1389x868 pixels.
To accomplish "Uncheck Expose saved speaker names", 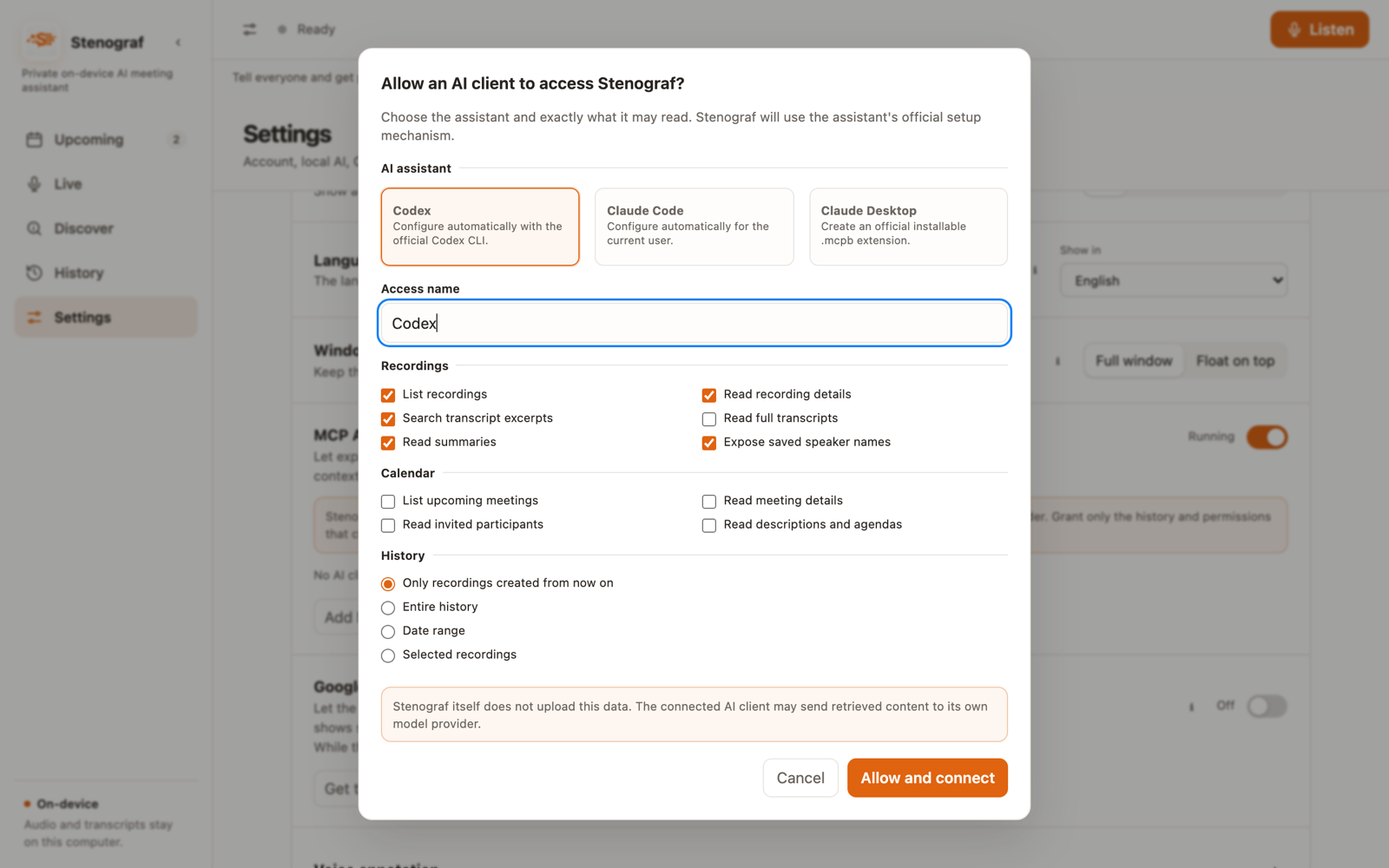I will tap(709, 443).
